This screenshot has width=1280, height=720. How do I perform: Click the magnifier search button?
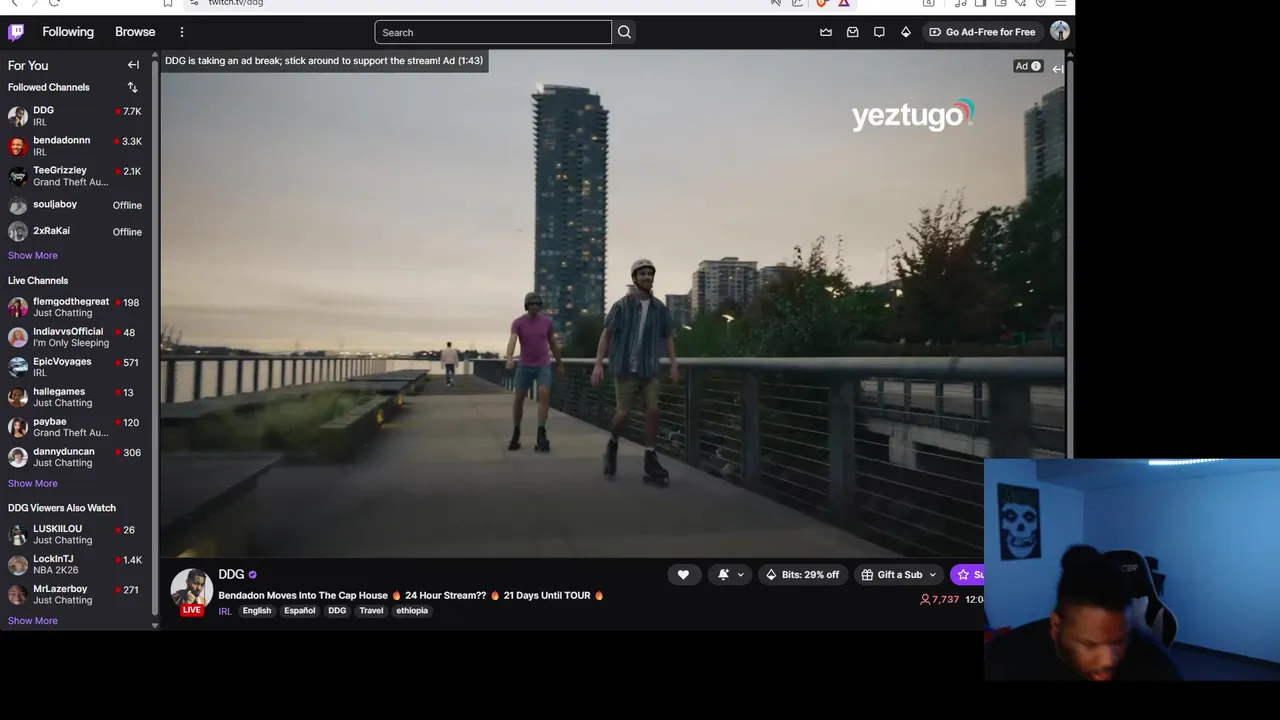(624, 32)
